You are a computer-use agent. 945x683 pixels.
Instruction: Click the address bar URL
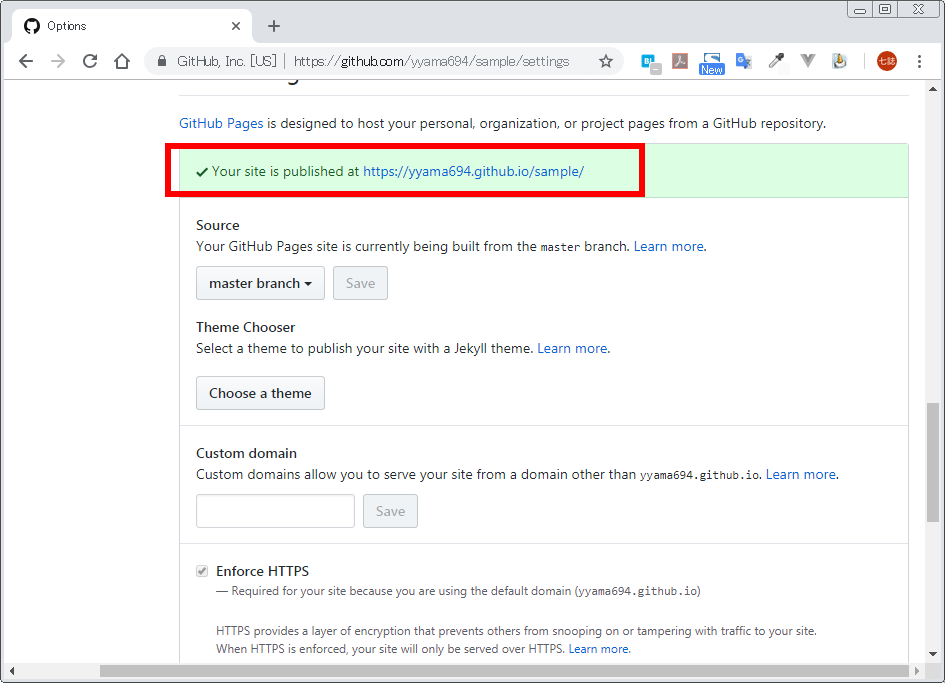pyautogui.click(x=431, y=61)
